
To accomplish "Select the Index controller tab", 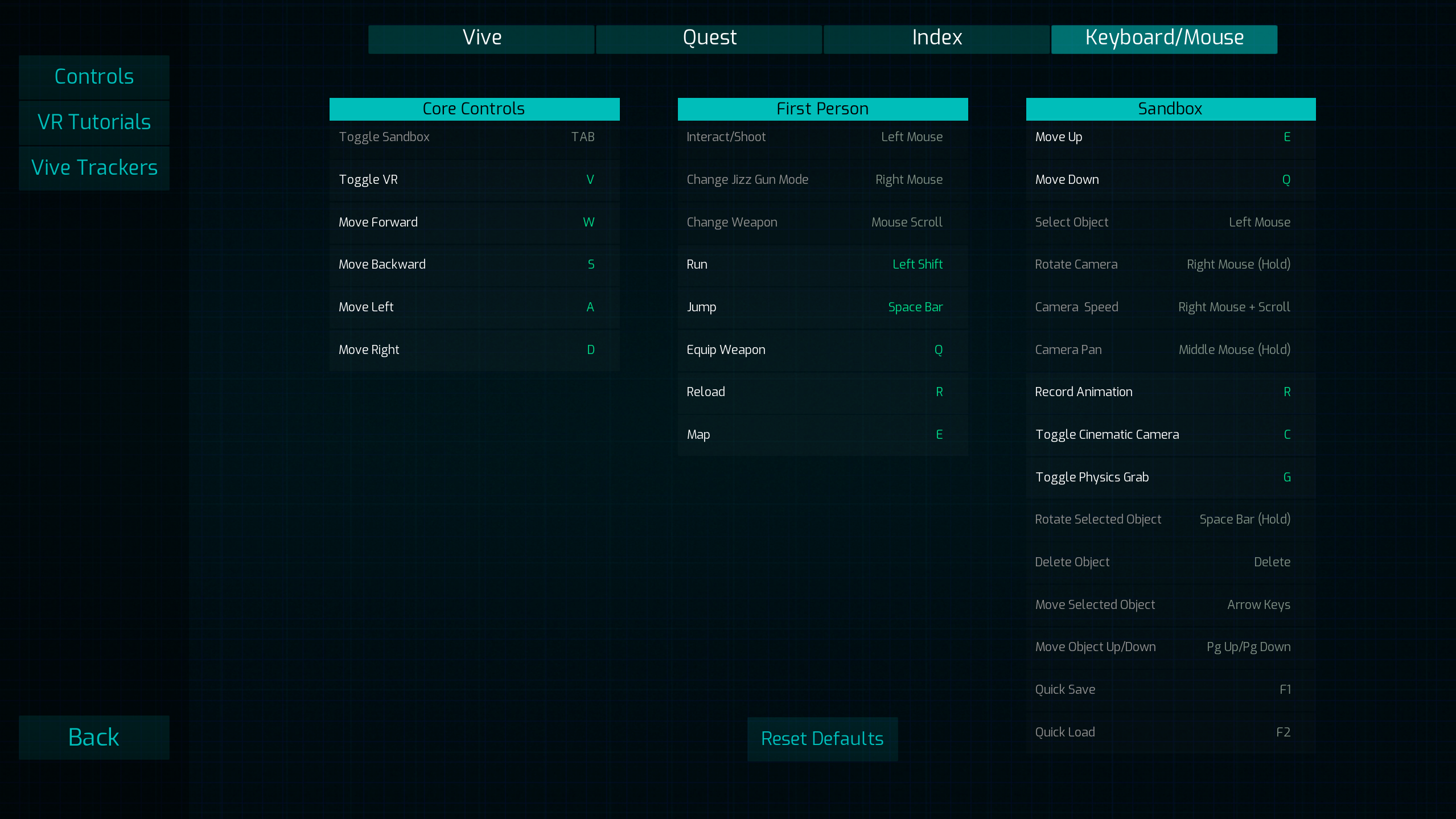I will (936, 39).
